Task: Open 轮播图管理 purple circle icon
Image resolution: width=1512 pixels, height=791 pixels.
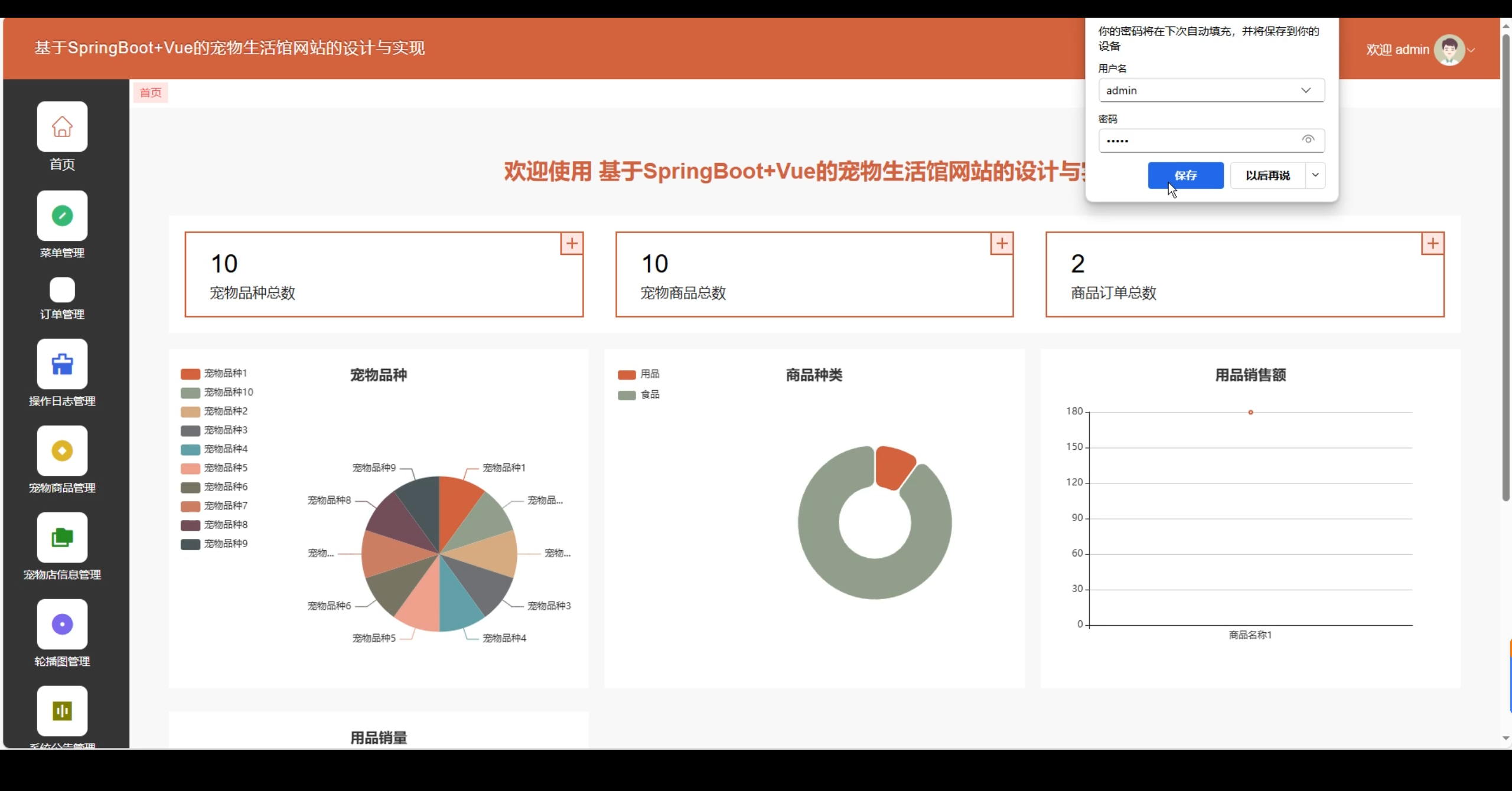Action: [x=62, y=624]
